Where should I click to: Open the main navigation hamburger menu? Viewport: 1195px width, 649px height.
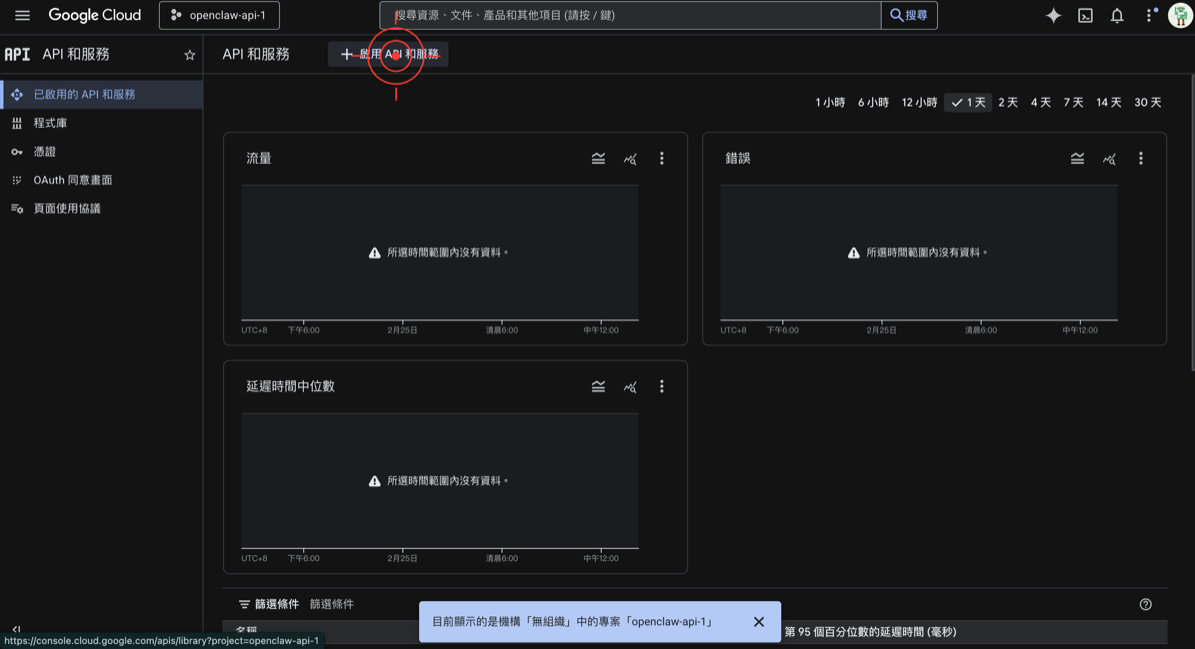(x=22, y=14)
